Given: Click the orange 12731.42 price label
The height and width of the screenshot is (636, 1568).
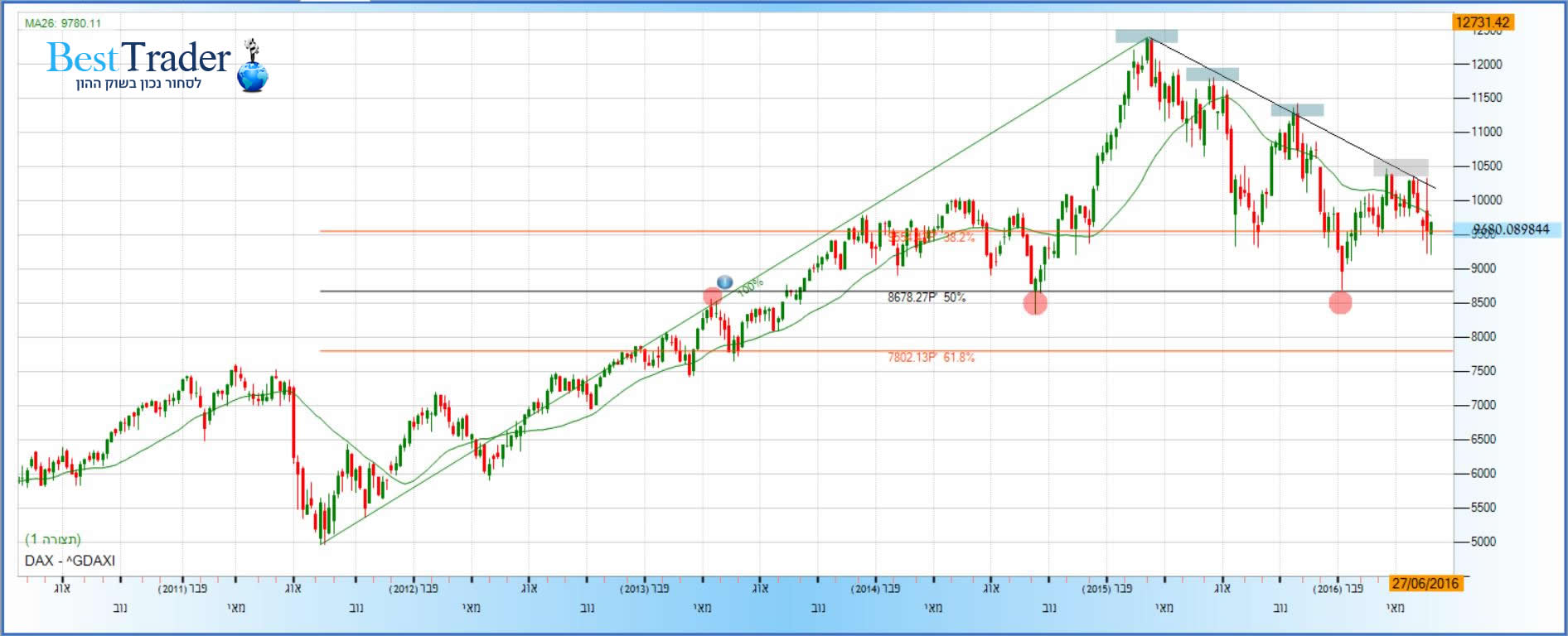Looking at the screenshot, I should [x=1483, y=22].
